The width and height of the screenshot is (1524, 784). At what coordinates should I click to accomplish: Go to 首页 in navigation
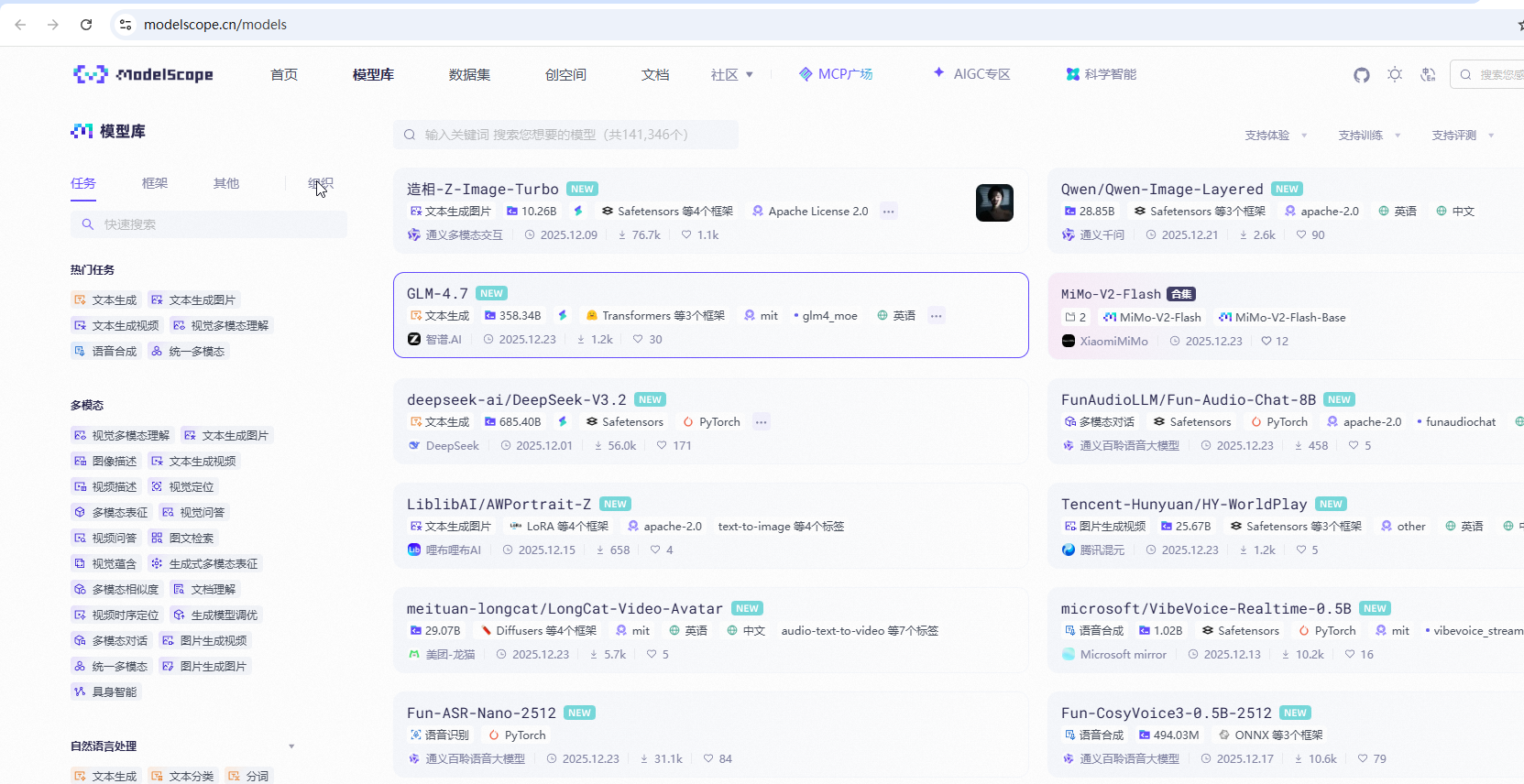284,74
